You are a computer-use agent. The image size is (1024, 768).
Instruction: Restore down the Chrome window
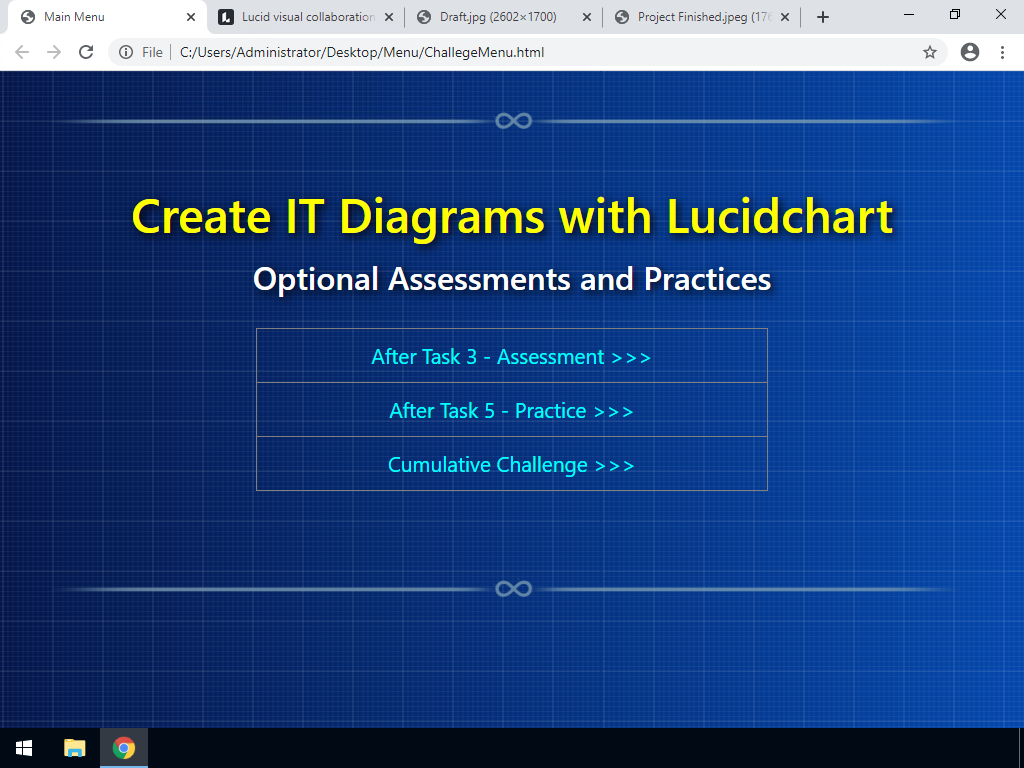tap(955, 14)
